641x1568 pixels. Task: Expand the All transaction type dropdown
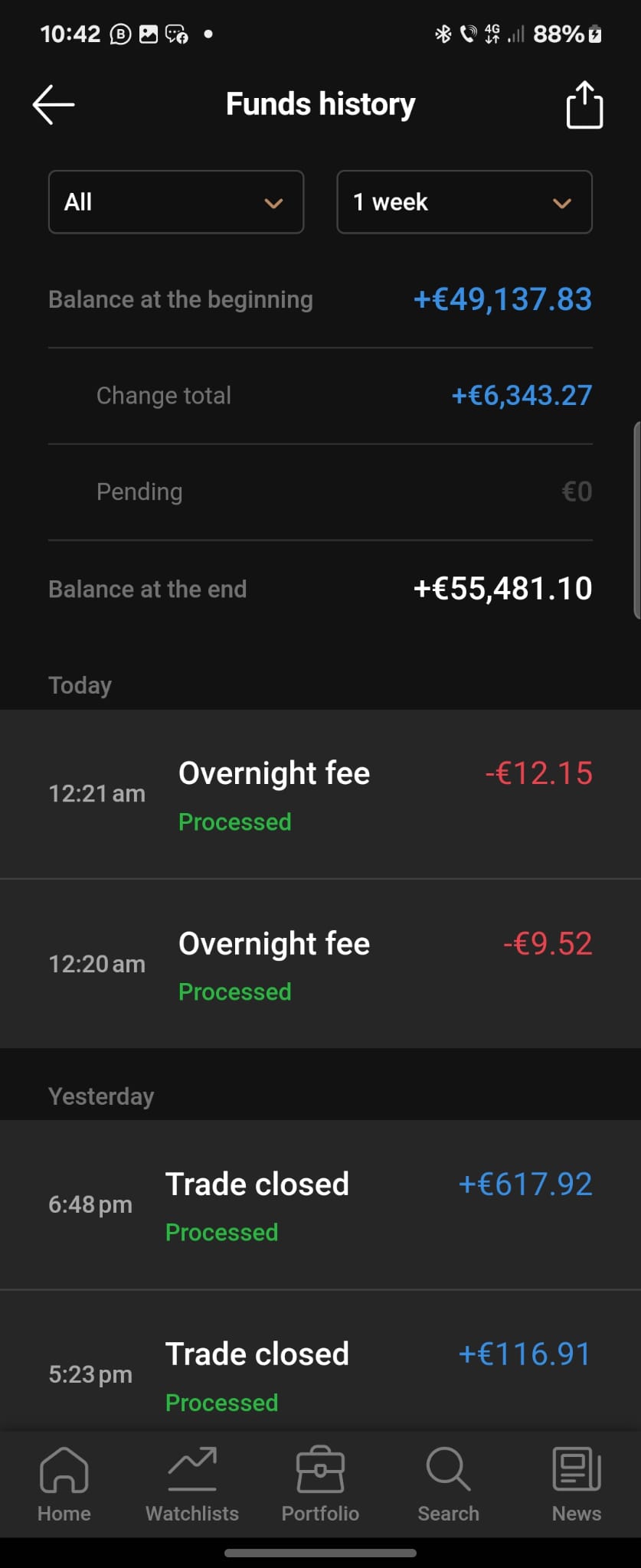point(176,202)
